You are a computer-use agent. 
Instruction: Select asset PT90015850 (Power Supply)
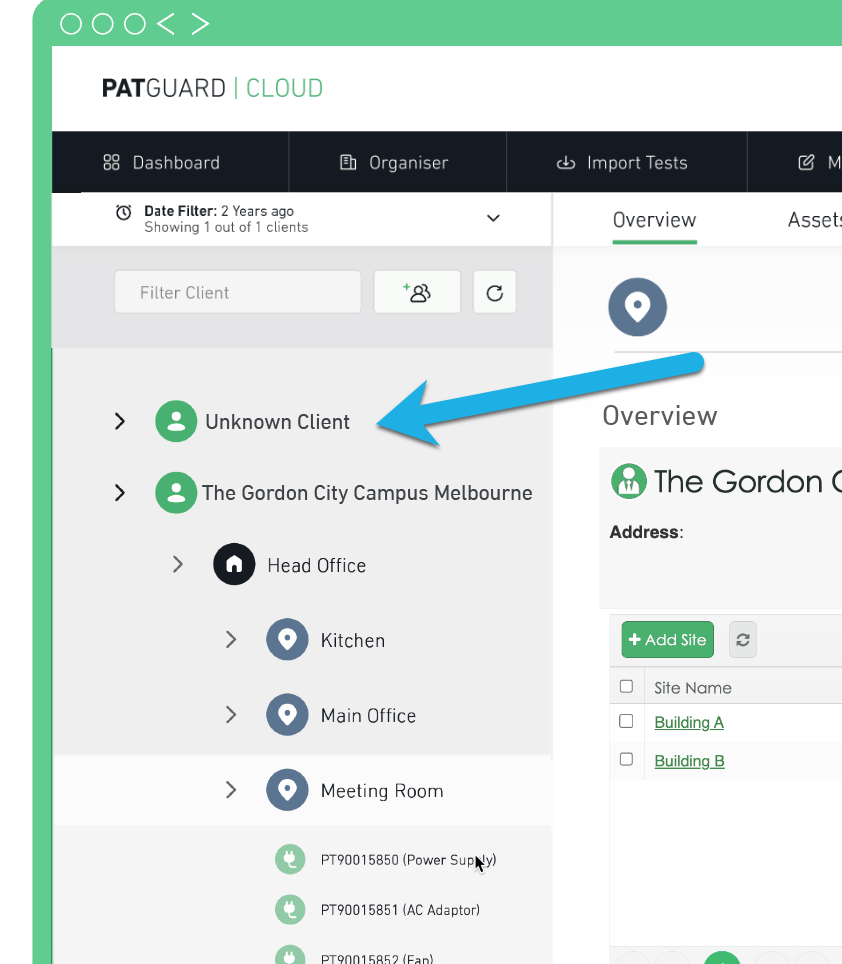coord(408,860)
